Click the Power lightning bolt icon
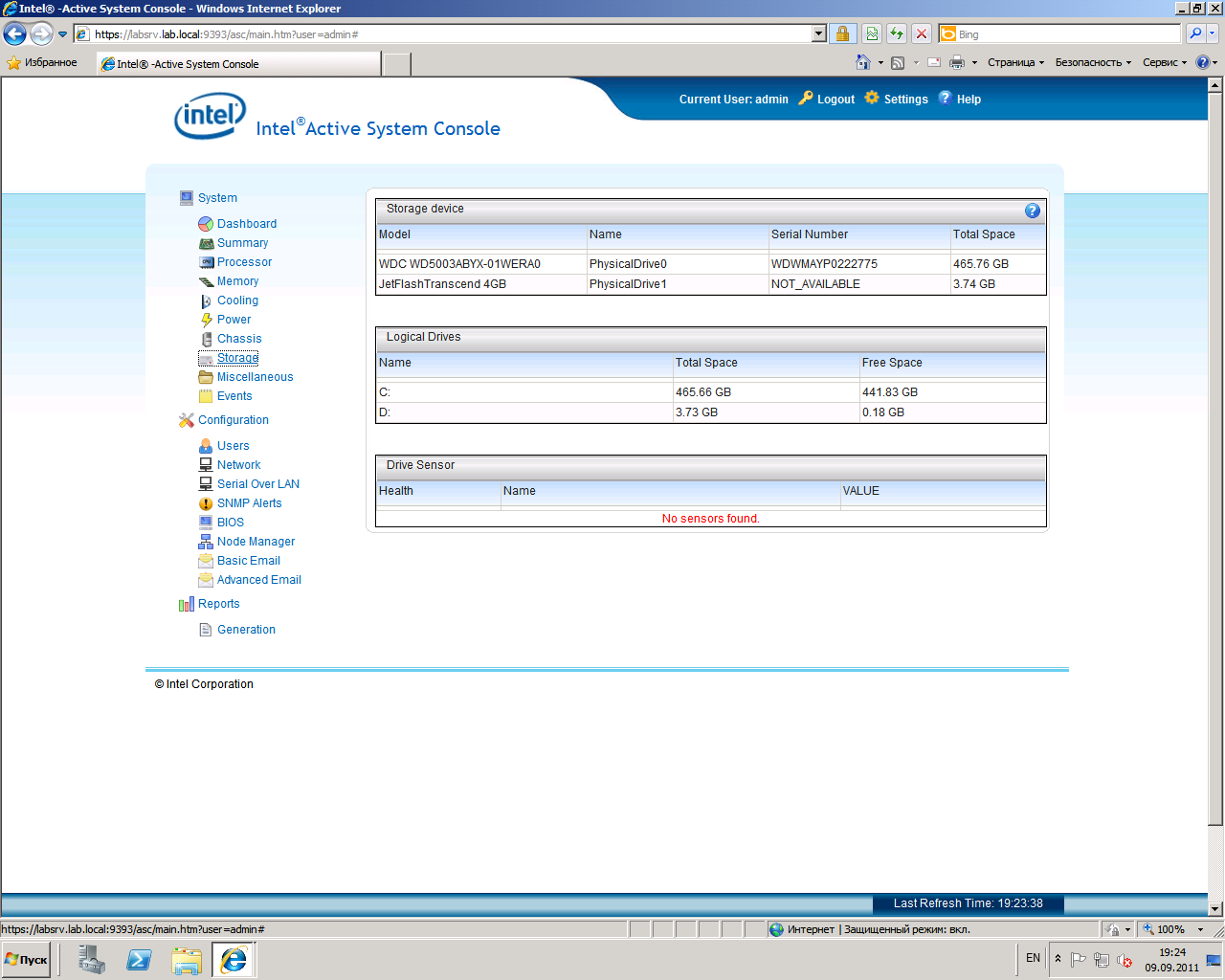Image resolution: width=1225 pixels, height=980 pixels. [206, 320]
